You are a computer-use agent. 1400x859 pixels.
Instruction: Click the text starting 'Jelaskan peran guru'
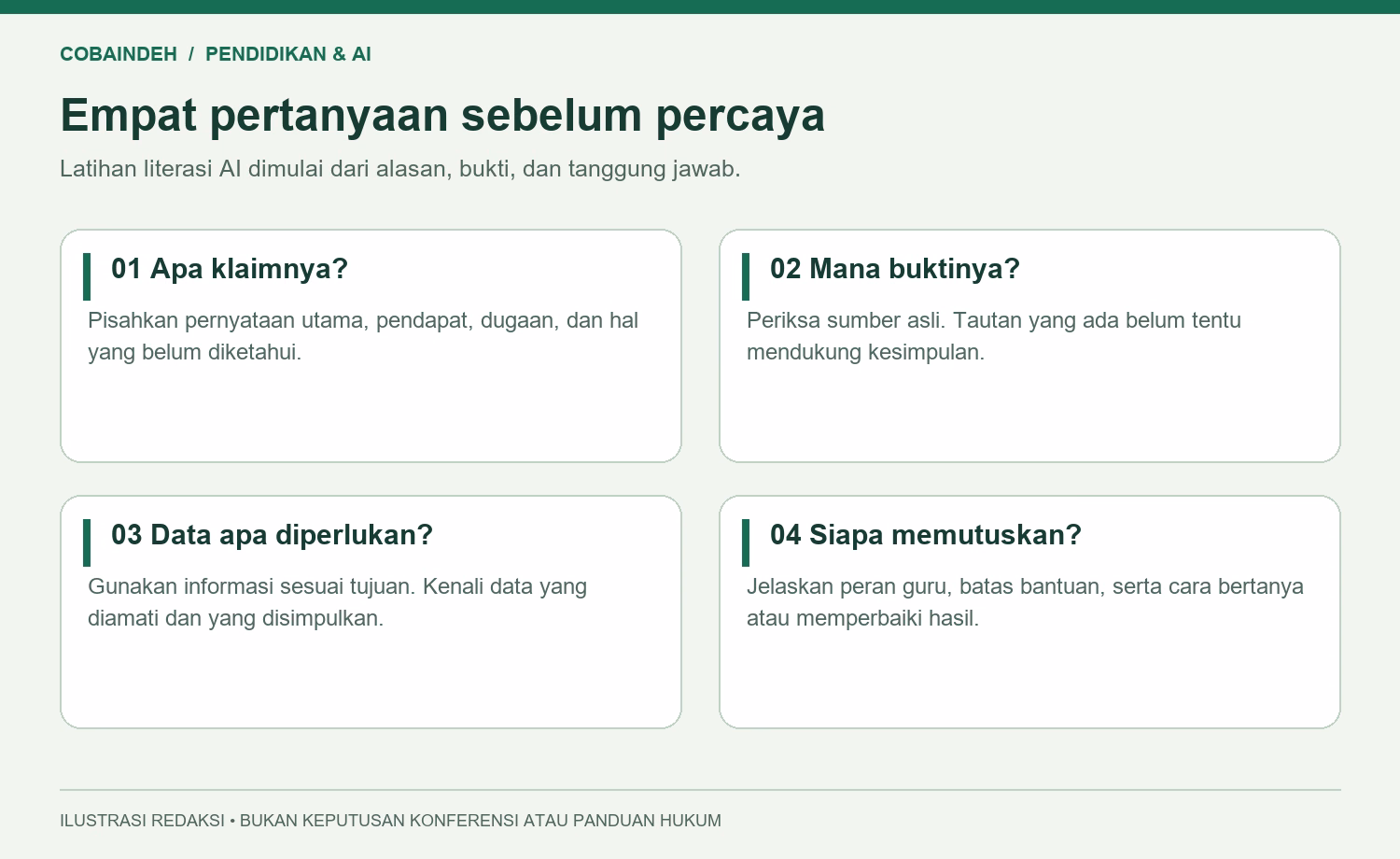click(x=1025, y=602)
